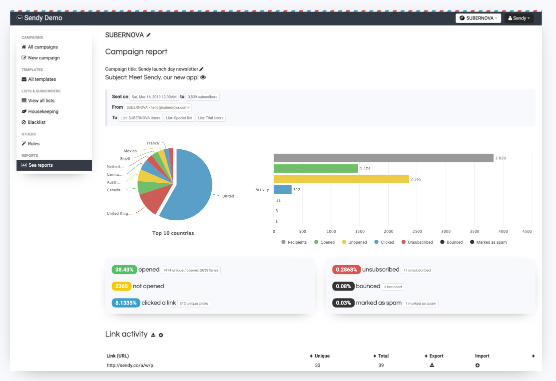Click the export icon in sendy.co link row
The height and width of the screenshot is (381, 556).
click(432, 365)
